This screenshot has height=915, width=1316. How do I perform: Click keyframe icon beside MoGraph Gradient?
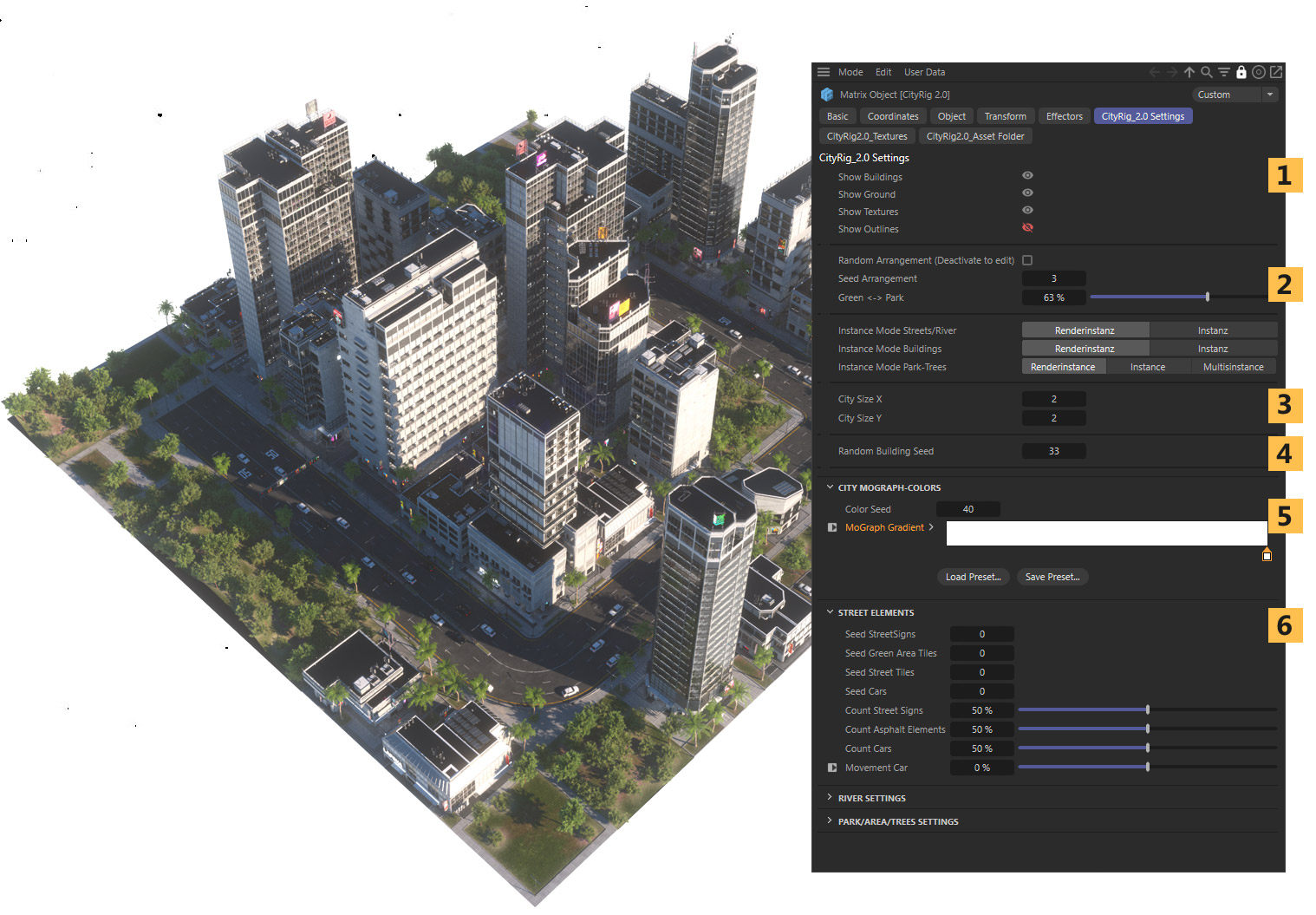tap(832, 527)
